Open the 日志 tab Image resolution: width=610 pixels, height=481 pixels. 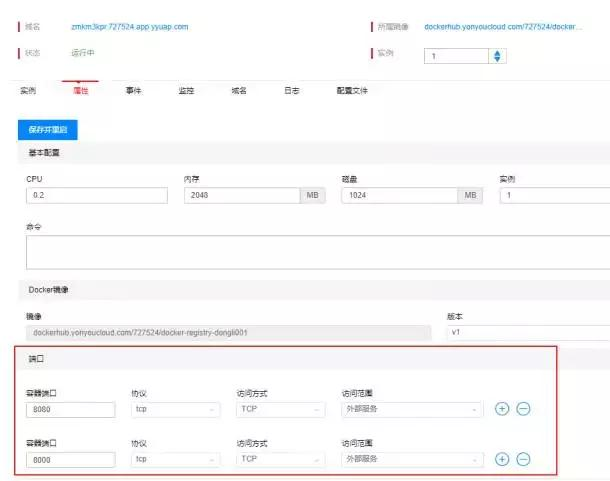coord(292,91)
